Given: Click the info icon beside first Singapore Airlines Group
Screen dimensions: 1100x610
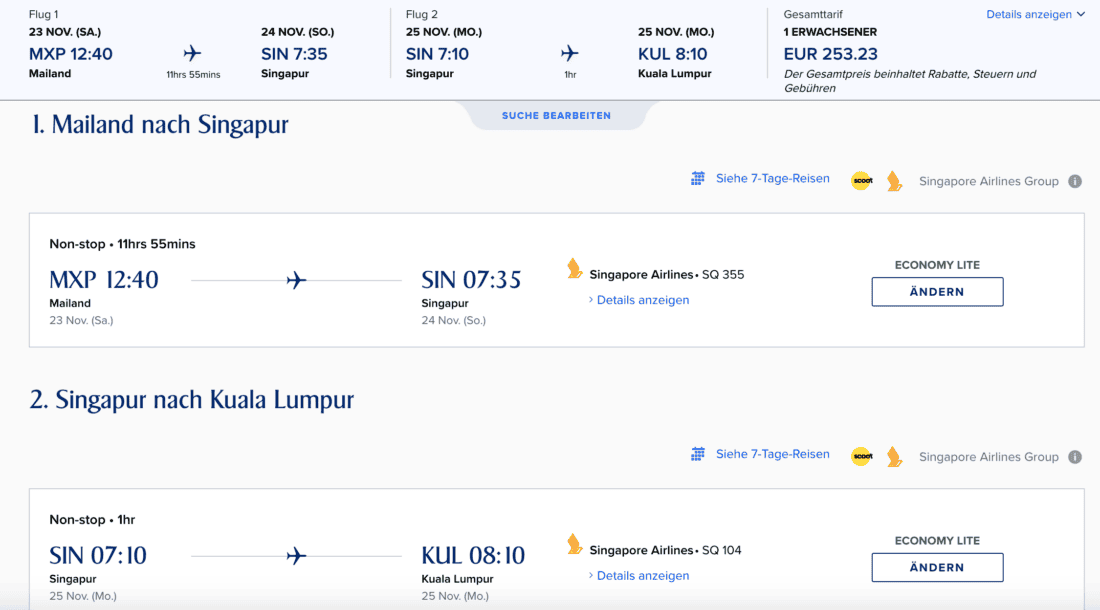Looking at the screenshot, I should point(1075,181).
